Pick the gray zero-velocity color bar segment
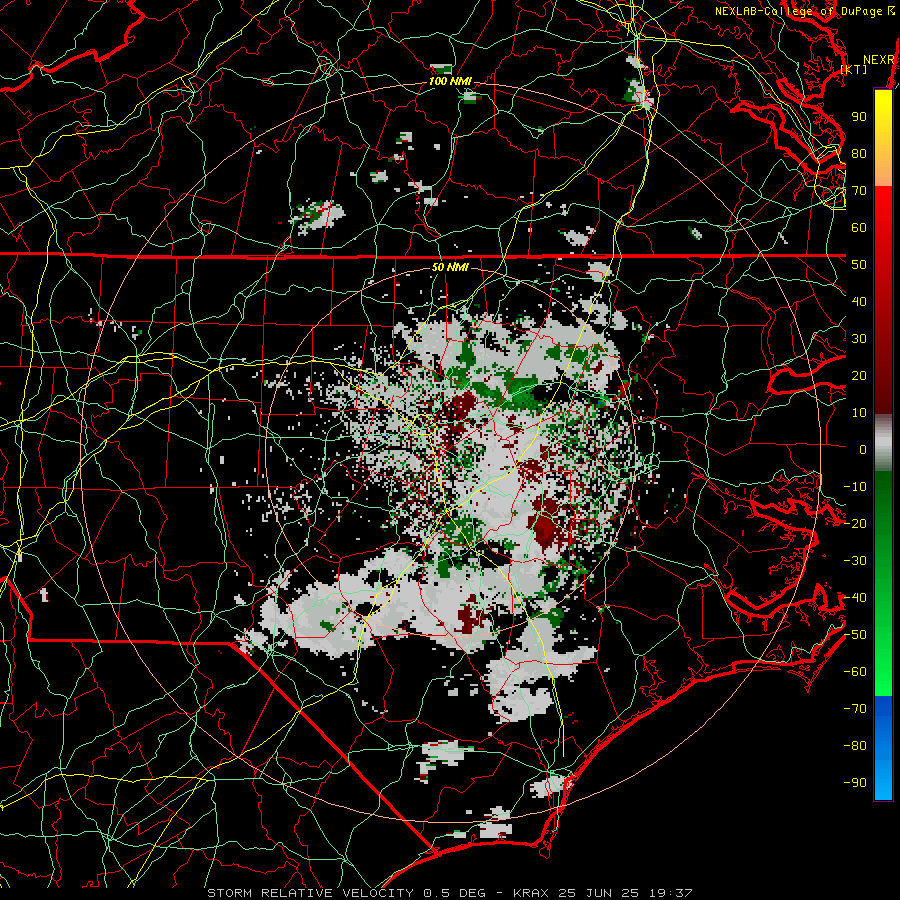The image size is (900, 900). coord(883,443)
